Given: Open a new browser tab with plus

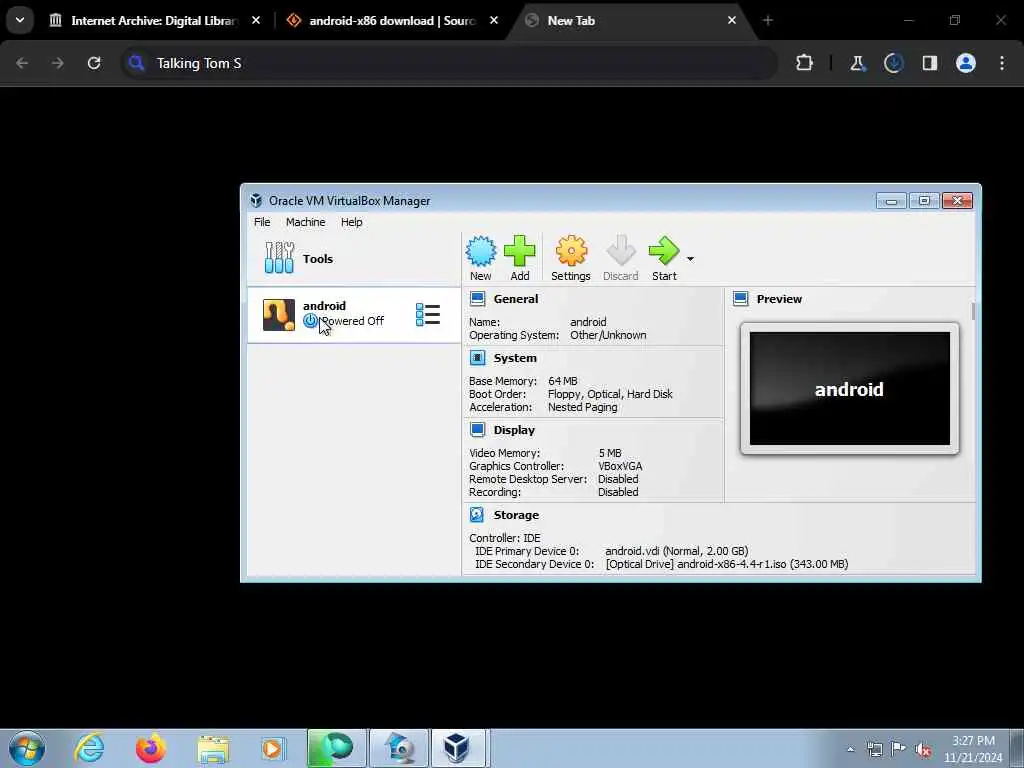Looking at the screenshot, I should (768, 20).
